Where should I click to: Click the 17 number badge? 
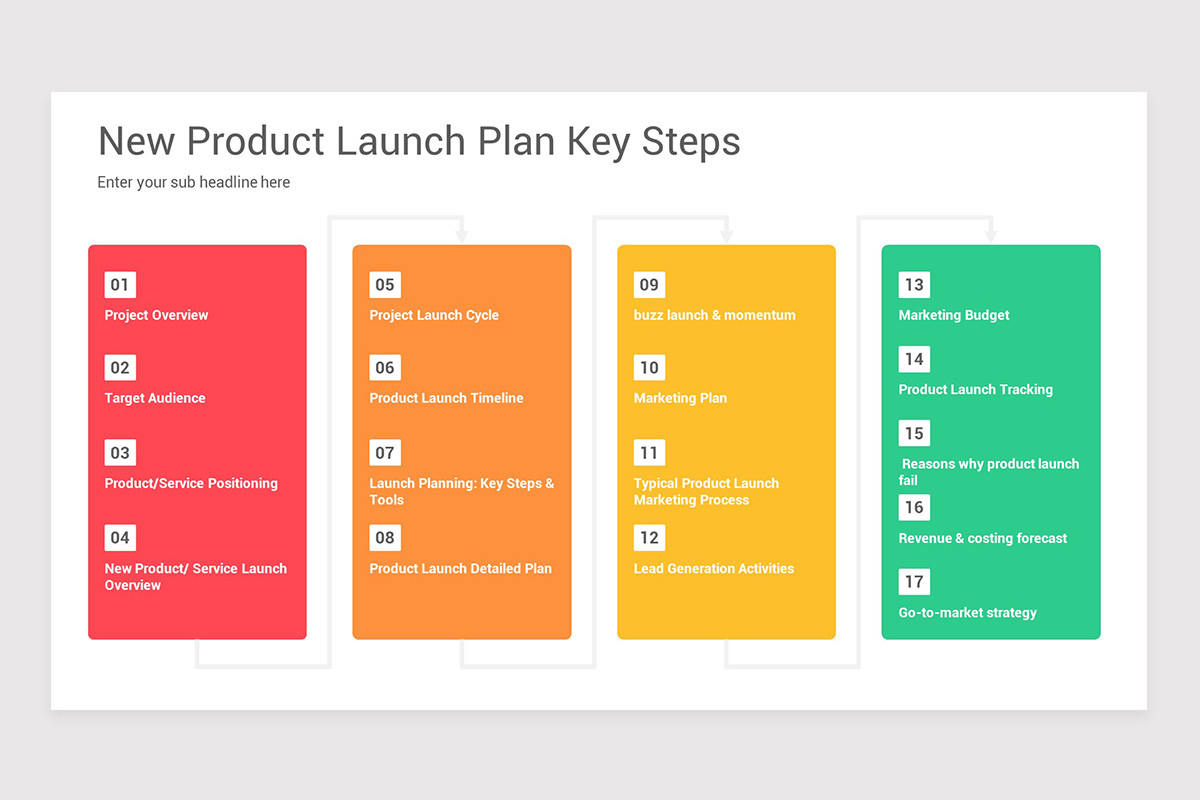[x=914, y=582]
